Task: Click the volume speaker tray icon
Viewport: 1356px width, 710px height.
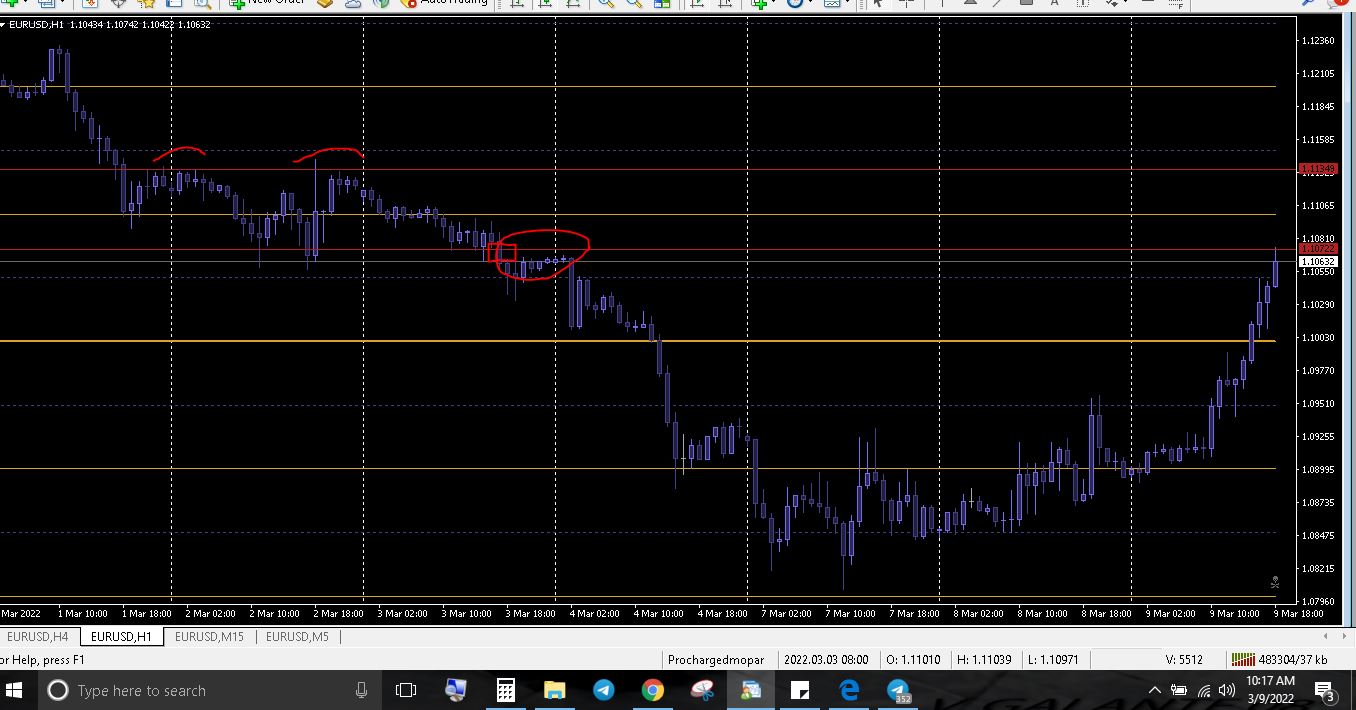Action: pyautogui.click(x=1226, y=690)
